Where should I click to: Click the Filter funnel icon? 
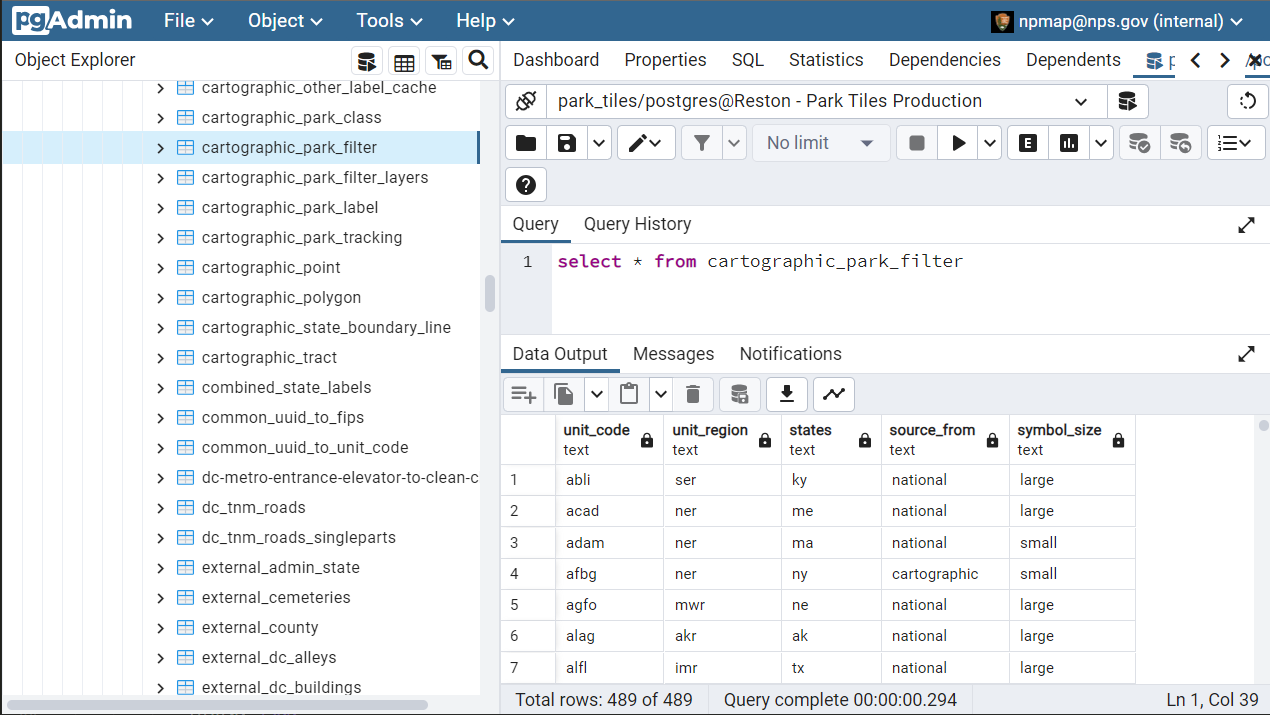(x=702, y=143)
